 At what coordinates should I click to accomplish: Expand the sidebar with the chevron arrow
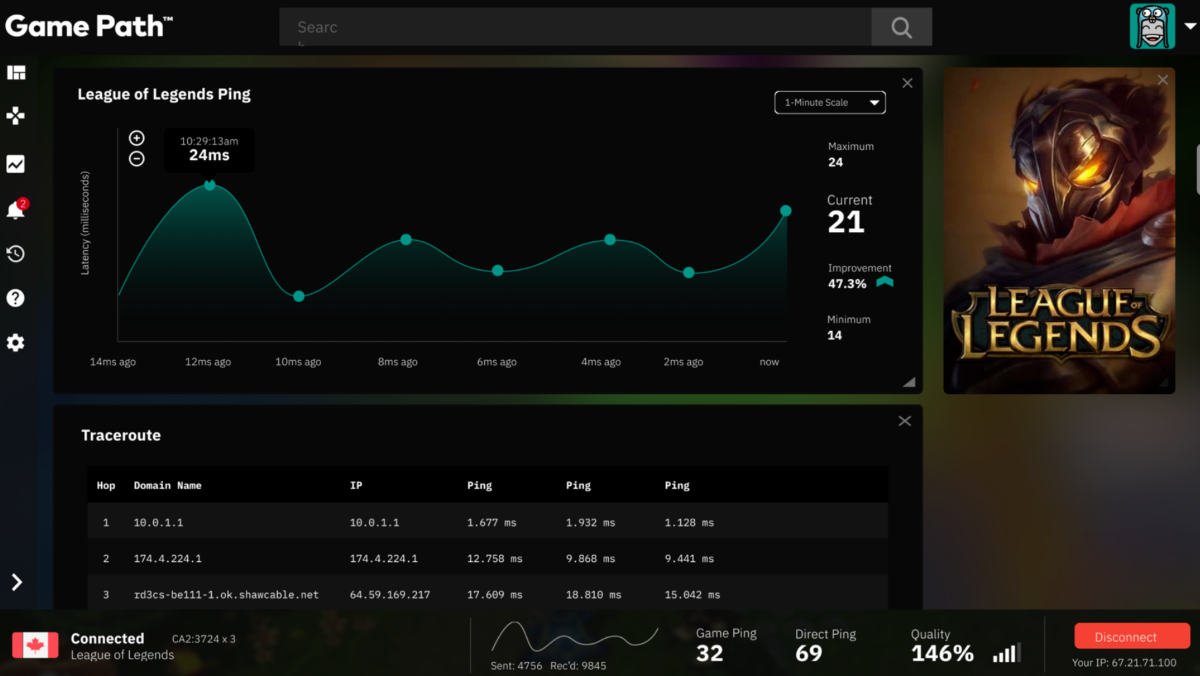pos(16,582)
